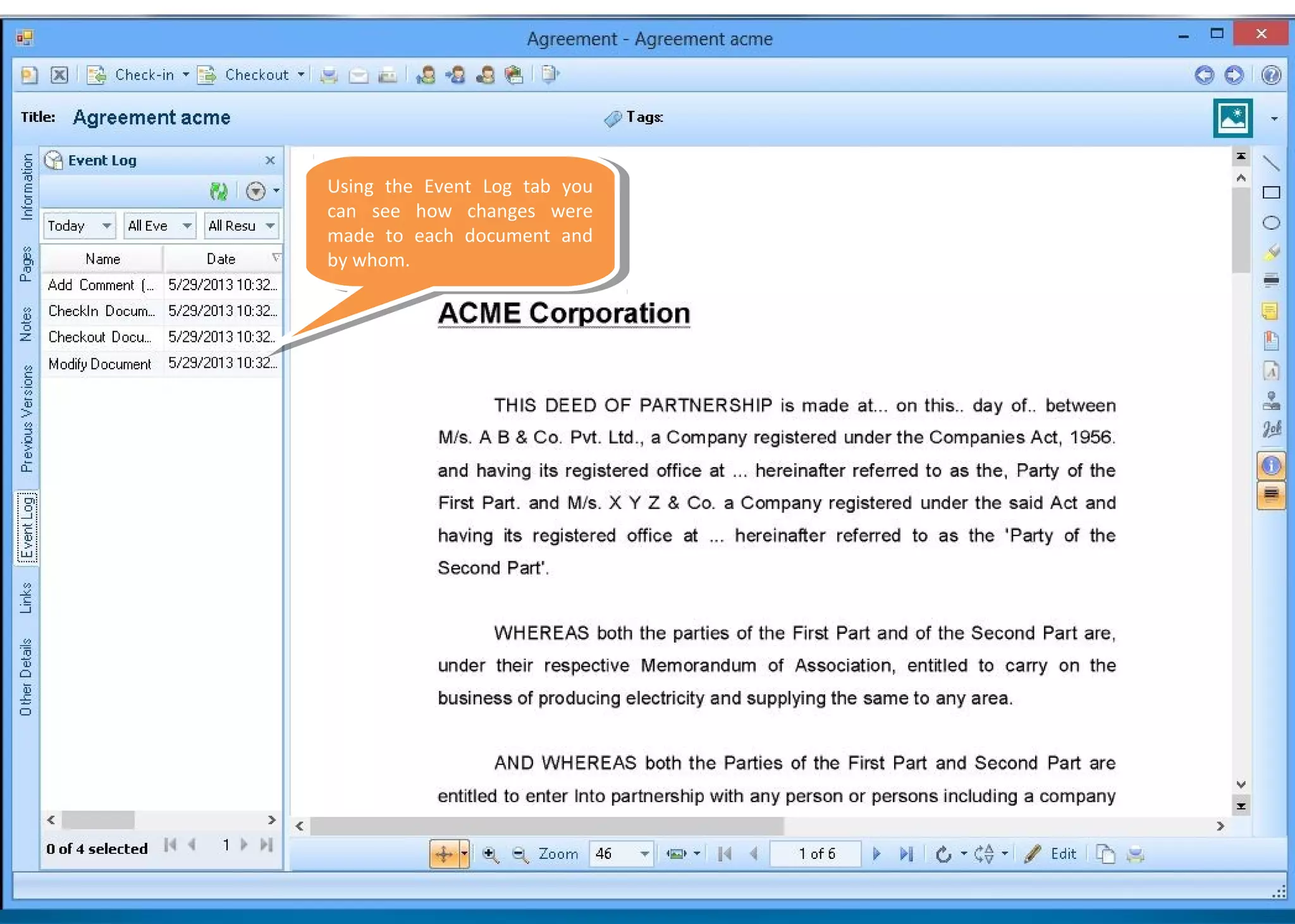Open the All Events filter dropdown
The image size is (1295, 924).
point(159,226)
